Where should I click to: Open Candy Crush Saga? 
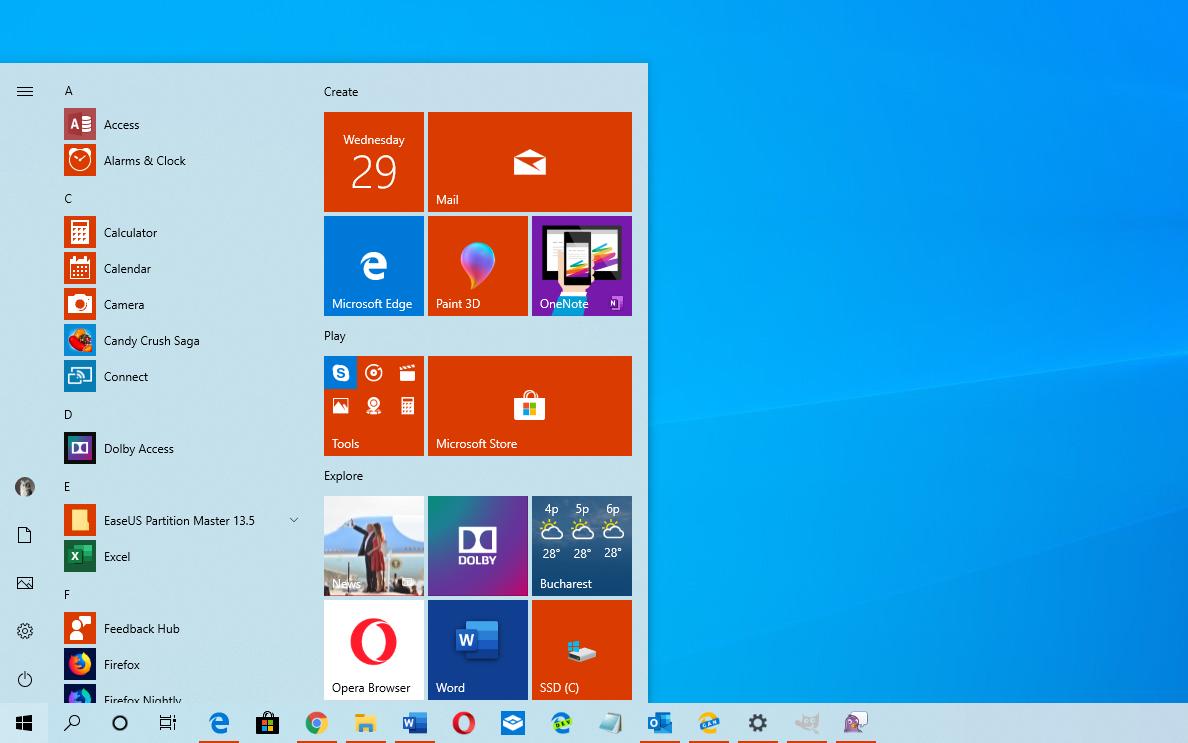click(x=151, y=341)
